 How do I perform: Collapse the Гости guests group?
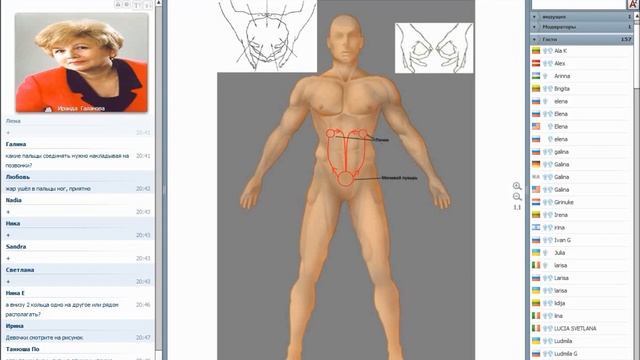pos(534,40)
